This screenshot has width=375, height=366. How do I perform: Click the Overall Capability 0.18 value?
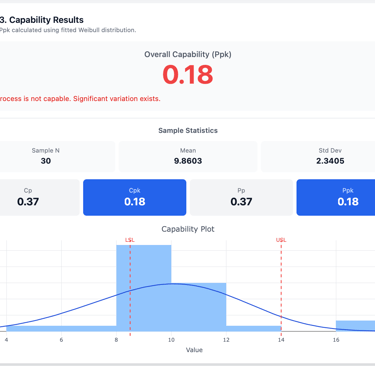188,74
